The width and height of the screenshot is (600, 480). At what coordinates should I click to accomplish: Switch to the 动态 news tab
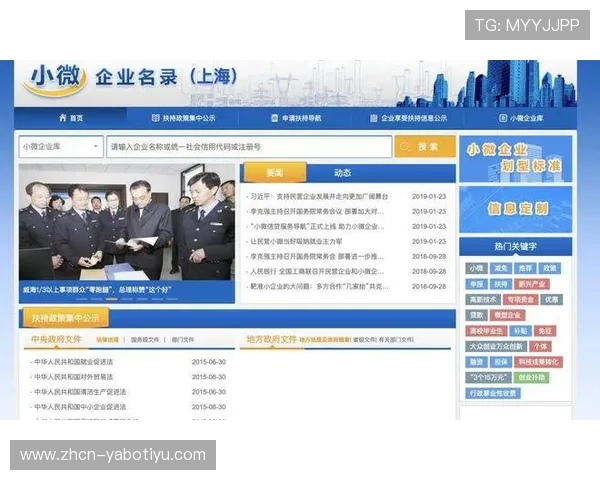pyautogui.click(x=342, y=173)
